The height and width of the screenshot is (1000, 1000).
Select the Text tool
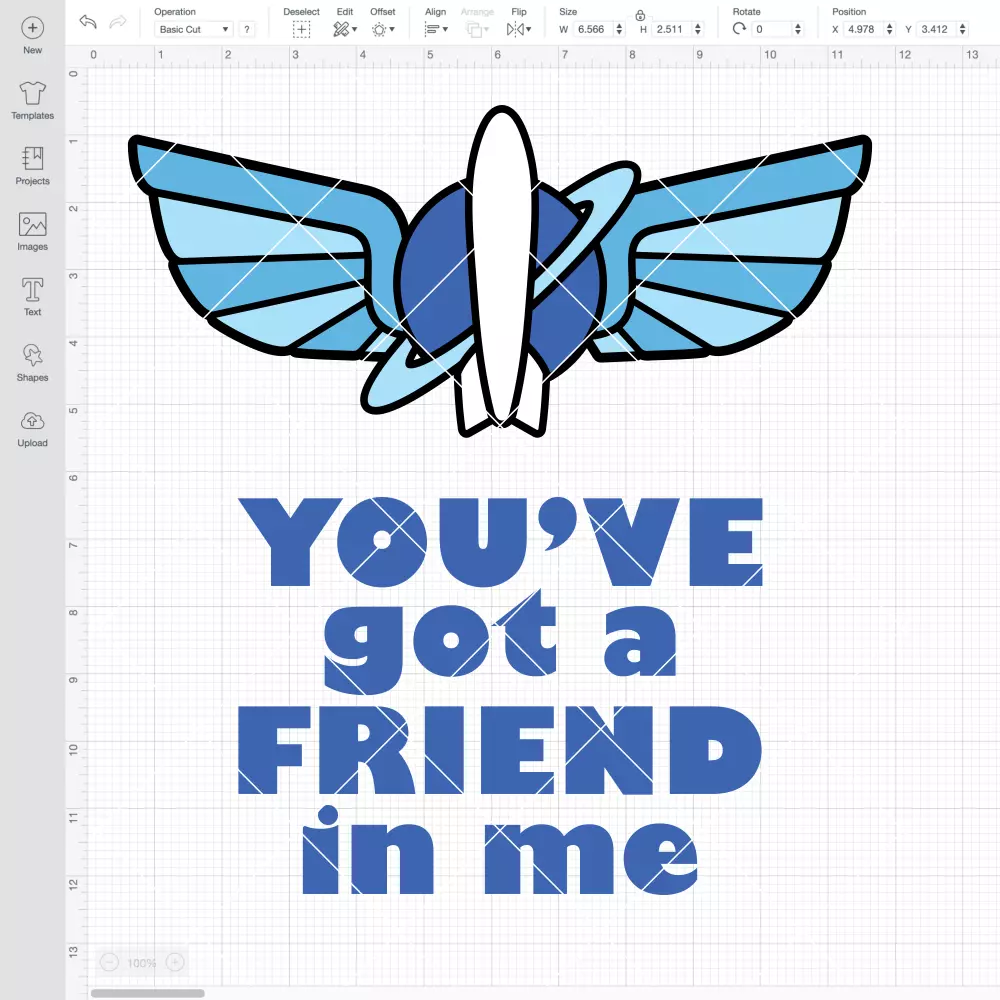[x=33, y=297]
